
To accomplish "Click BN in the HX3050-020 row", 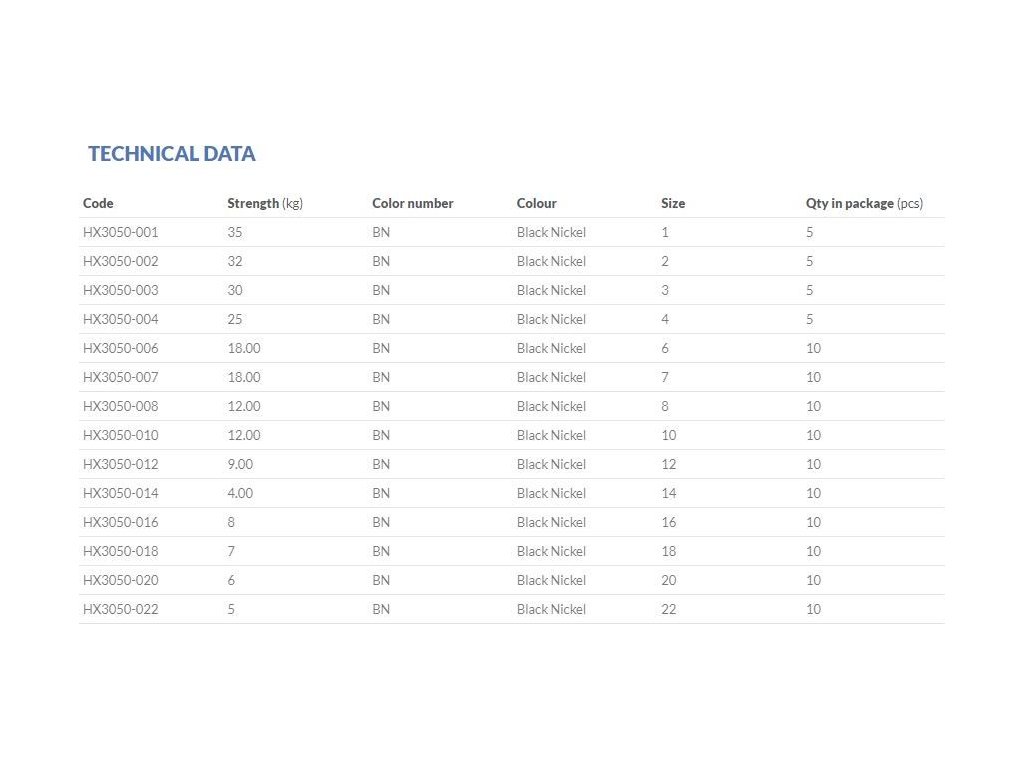I will 381,580.
